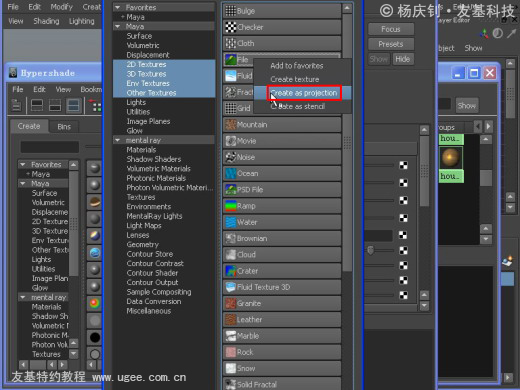Screen dimensions: 520x390
Task: Click the Cloth texture icon
Action: [x=231, y=43]
